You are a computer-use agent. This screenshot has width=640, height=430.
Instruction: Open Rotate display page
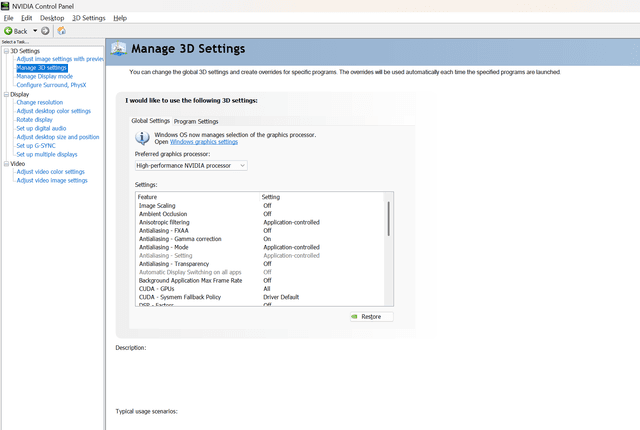click(x=34, y=120)
